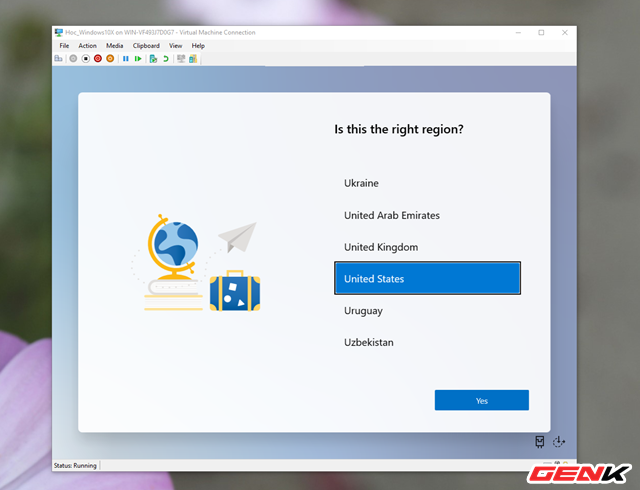The image size is (640, 490).
Task: Open the Clipboard menu
Action: [x=146, y=46]
